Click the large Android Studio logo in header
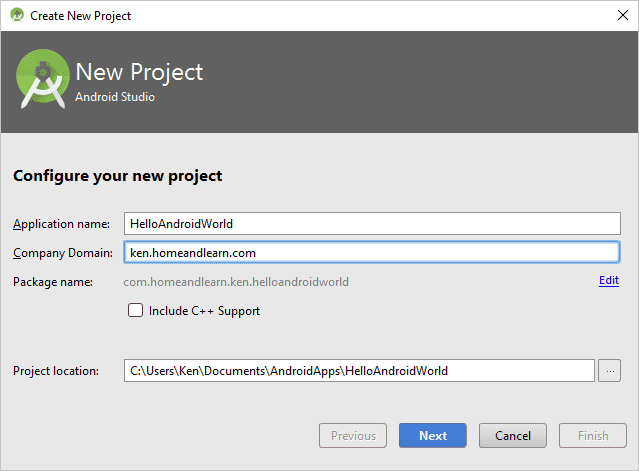Viewport: 639px width, 471px height. (41, 82)
